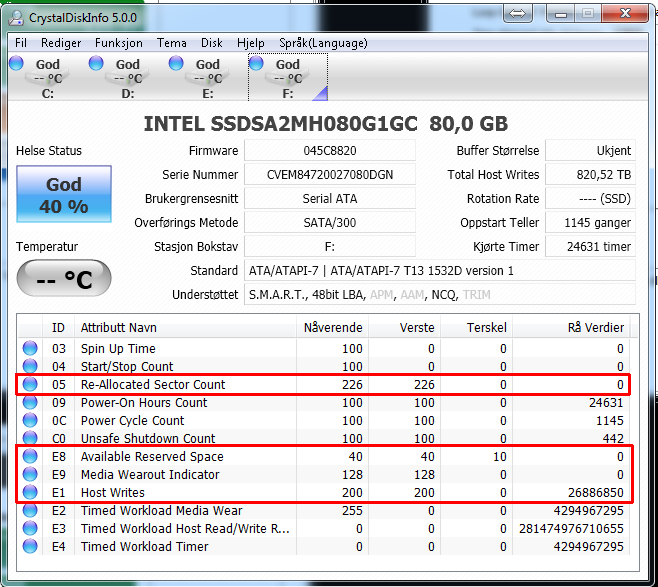This screenshot has height=587, width=658.
Task: Click status orb for Power-On Hours Count
Action: (x=30, y=402)
